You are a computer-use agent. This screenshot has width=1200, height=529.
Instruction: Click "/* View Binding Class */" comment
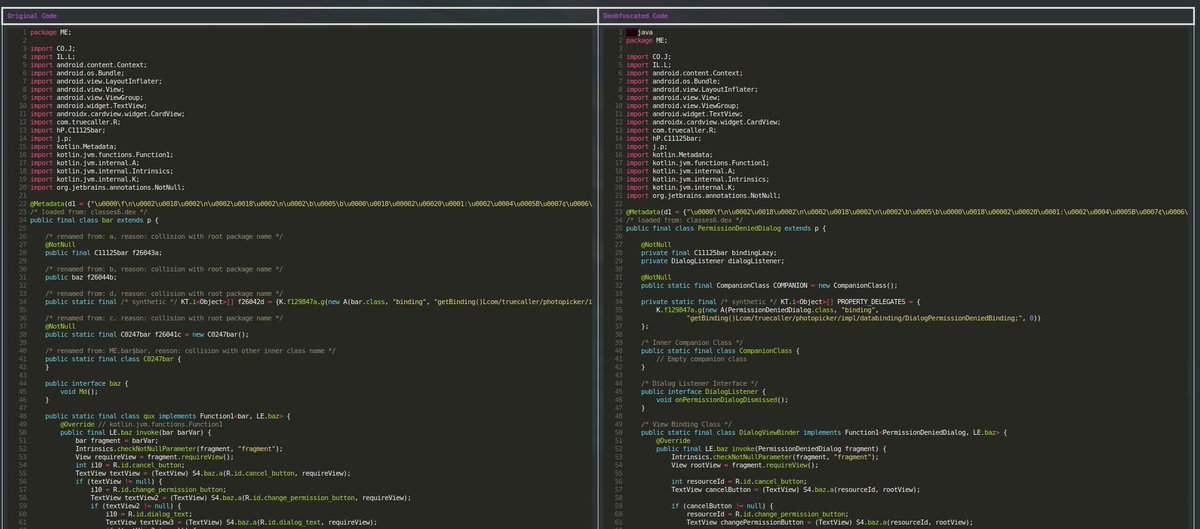[685, 423]
